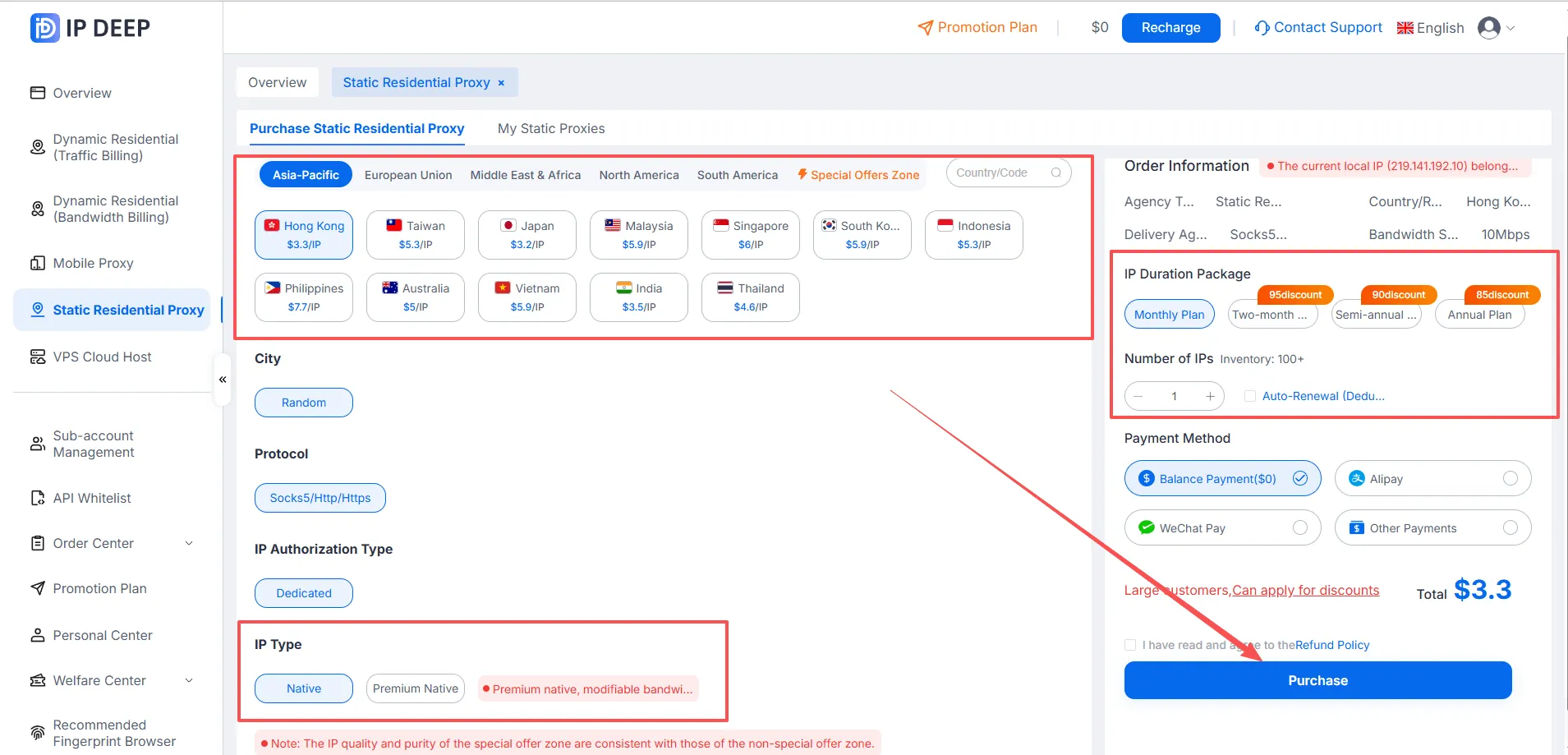Close the Static Residential Proxy tab
This screenshot has width=1568, height=755.
click(x=501, y=83)
